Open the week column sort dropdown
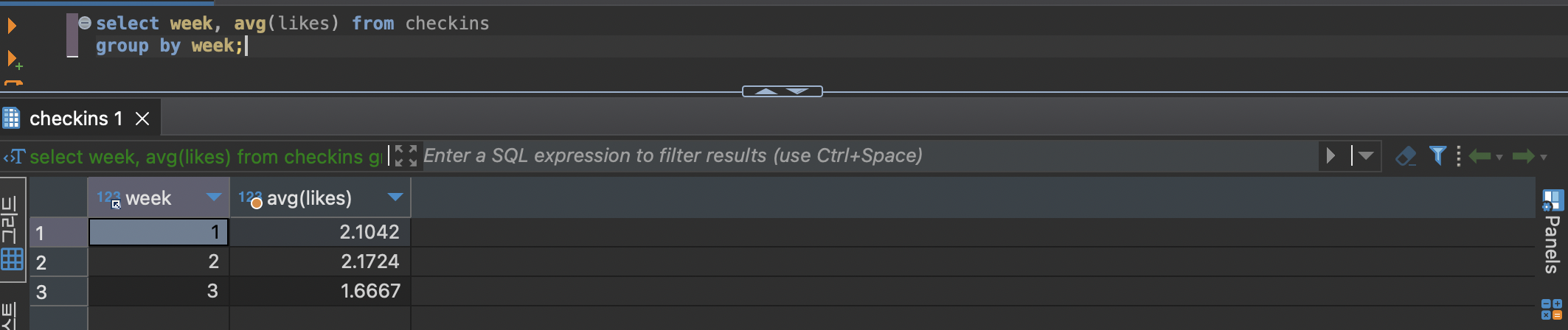The height and width of the screenshot is (330, 1568). coord(214,197)
